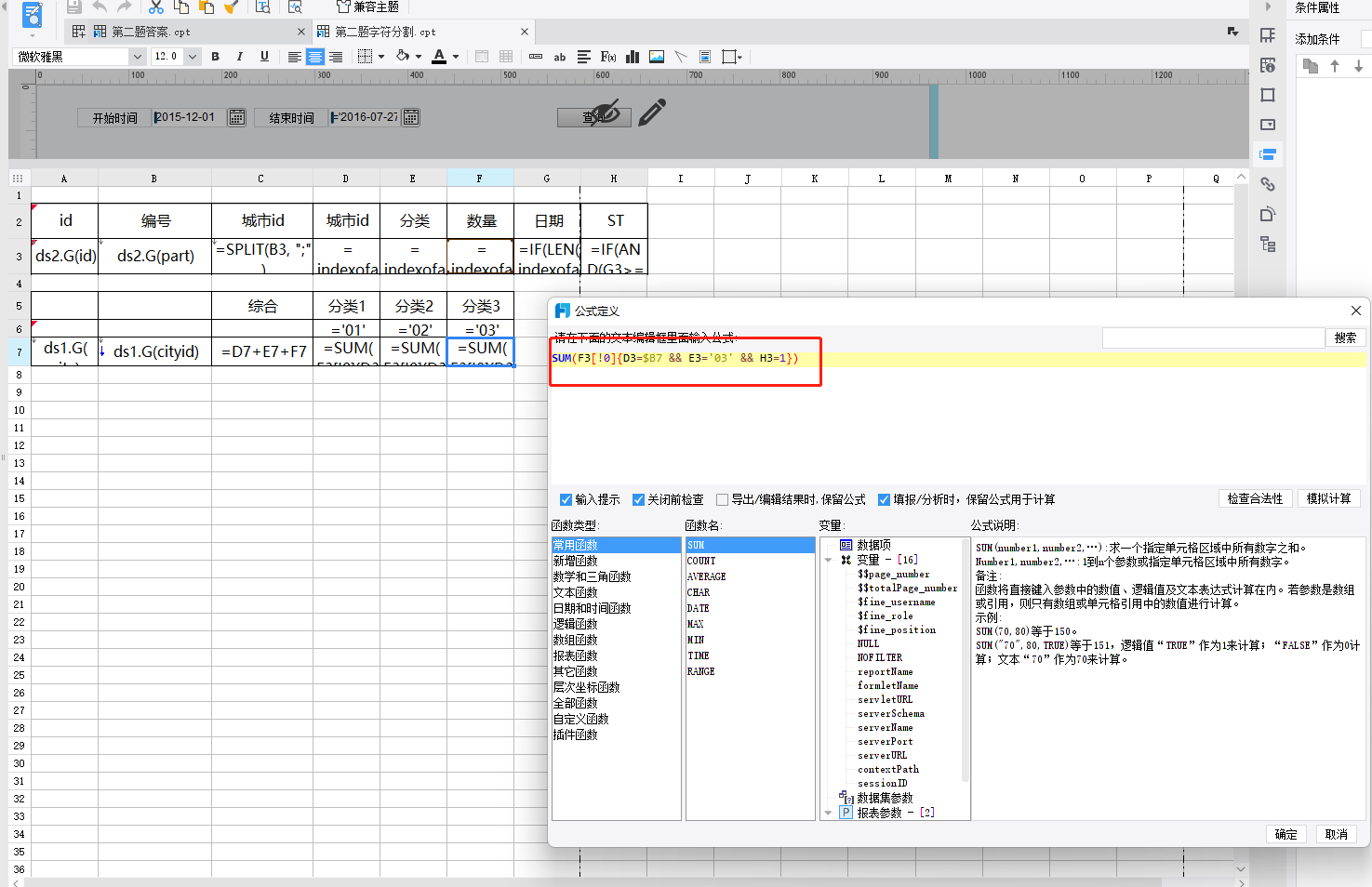Click the floating element square sidebar icon
This screenshot has width=1372, height=887.
tap(1268, 95)
